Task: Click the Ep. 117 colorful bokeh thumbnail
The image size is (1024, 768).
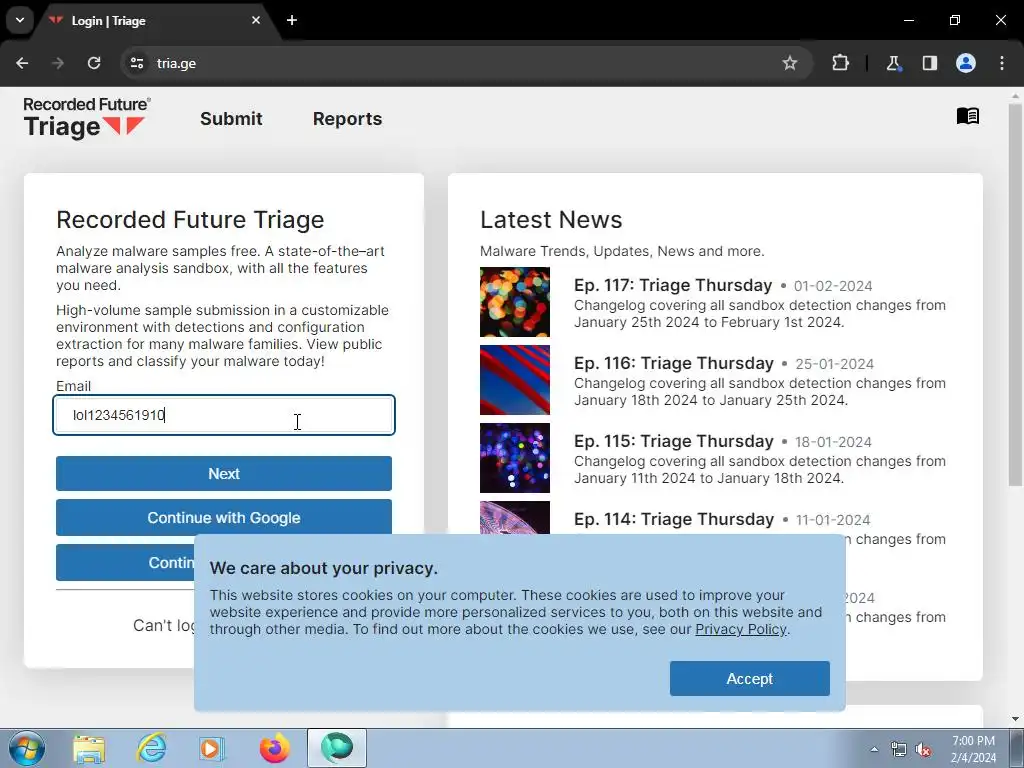Action: pyautogui.click(x=515, y=302)
